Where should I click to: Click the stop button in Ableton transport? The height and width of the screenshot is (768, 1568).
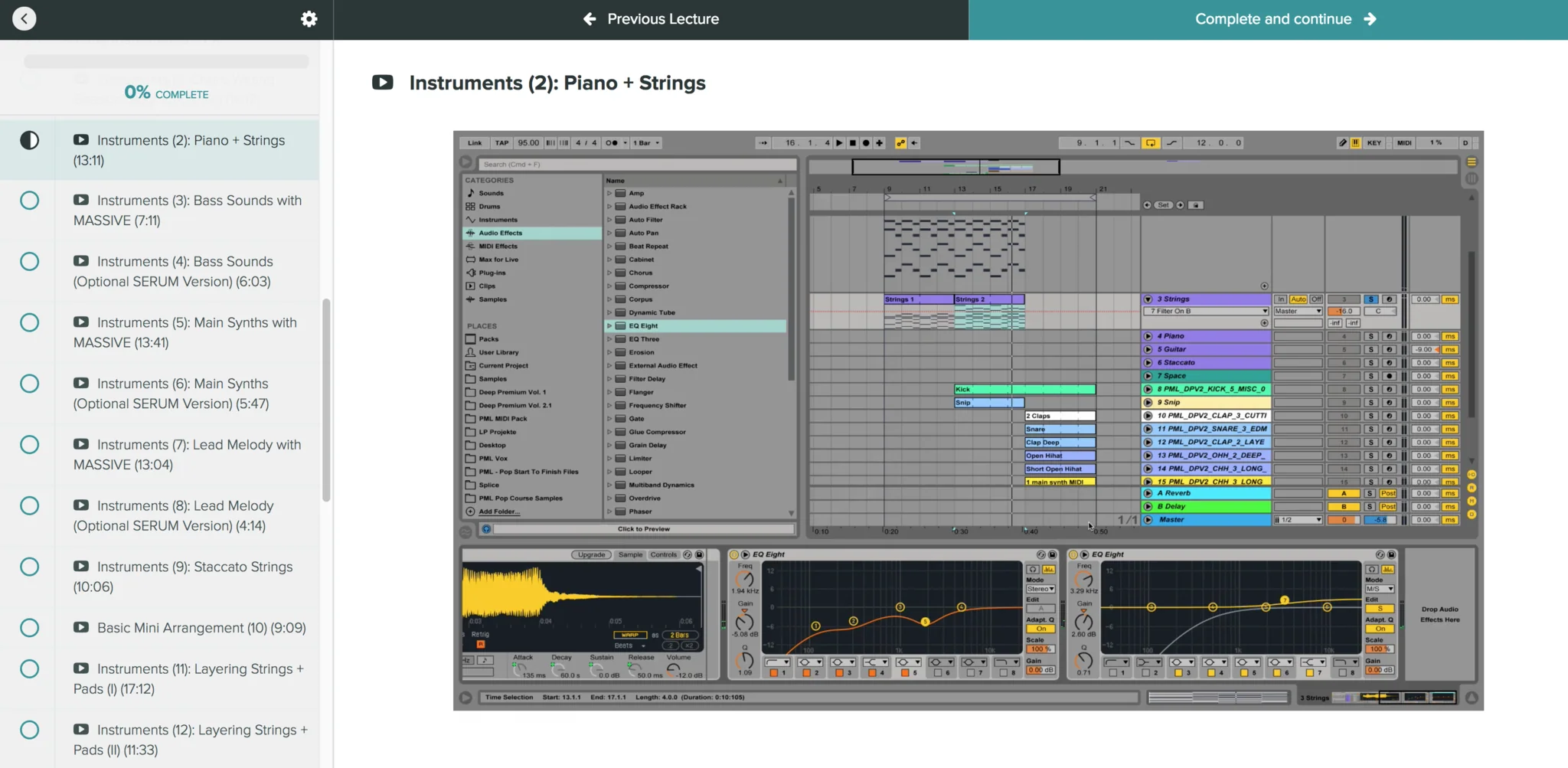[853, 143]
